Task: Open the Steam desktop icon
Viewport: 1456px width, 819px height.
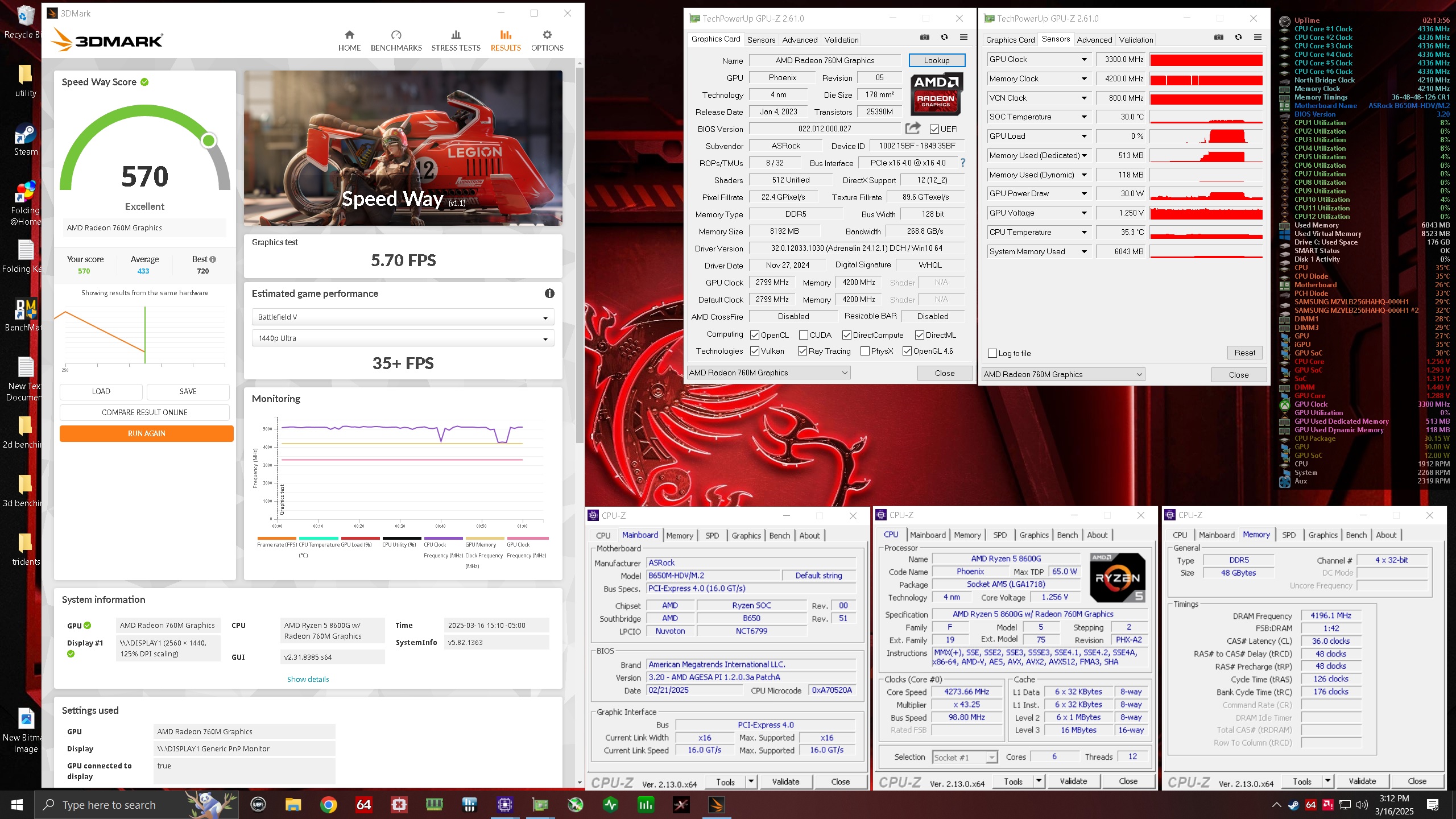Action: [26, 139]
